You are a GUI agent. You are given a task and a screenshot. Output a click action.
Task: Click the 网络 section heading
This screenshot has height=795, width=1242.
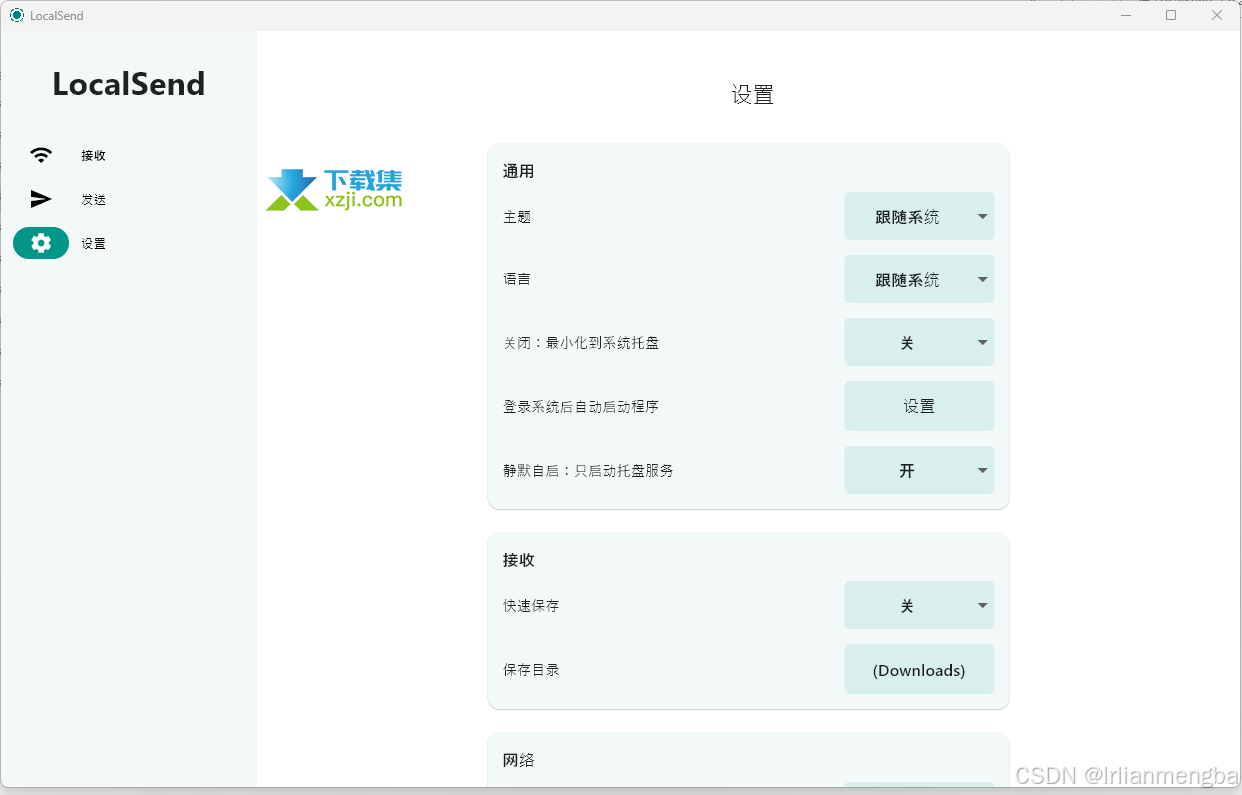[x=518, y=760]
